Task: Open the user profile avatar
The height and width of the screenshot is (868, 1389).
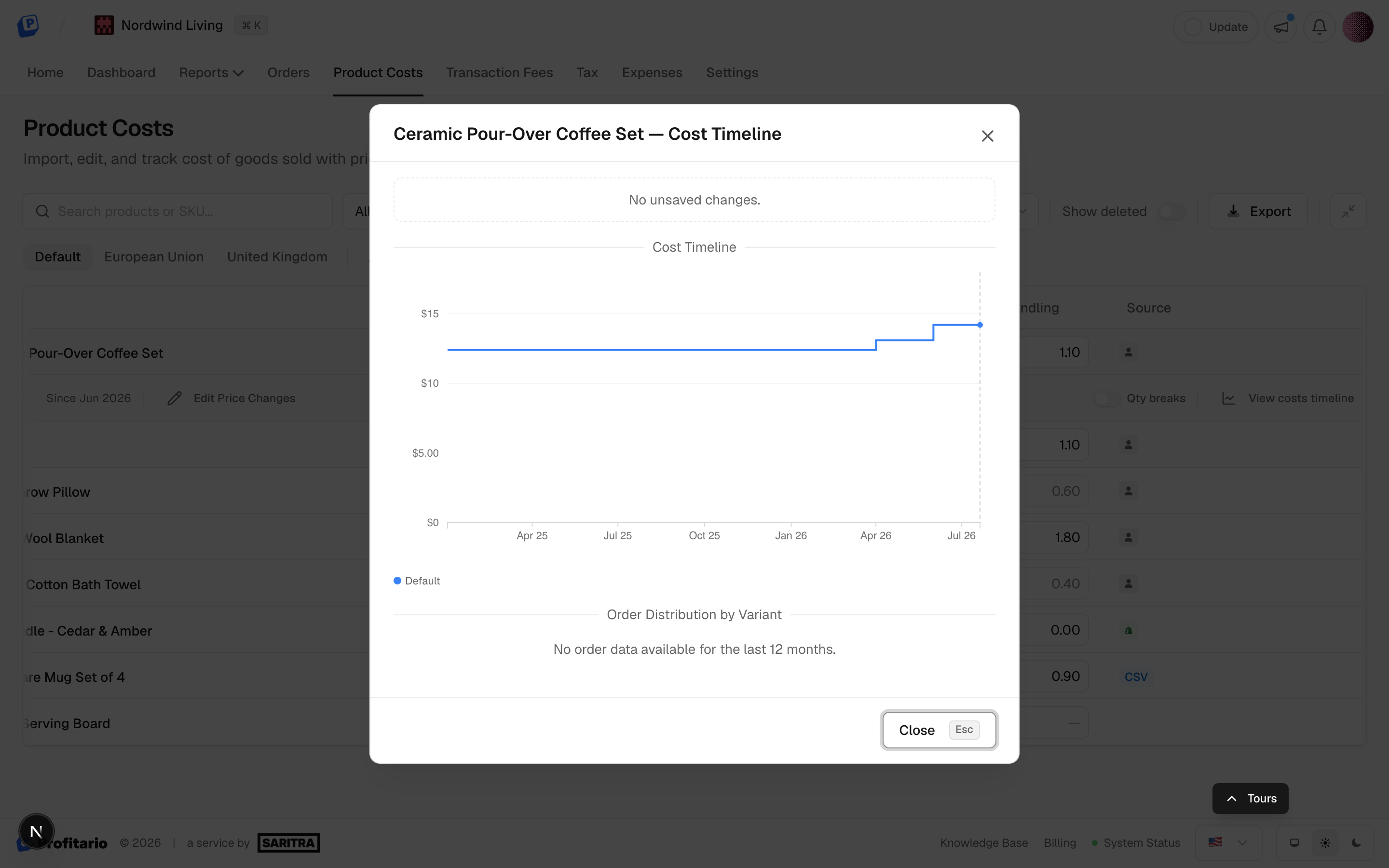Action: click(x=1358, y=27)
